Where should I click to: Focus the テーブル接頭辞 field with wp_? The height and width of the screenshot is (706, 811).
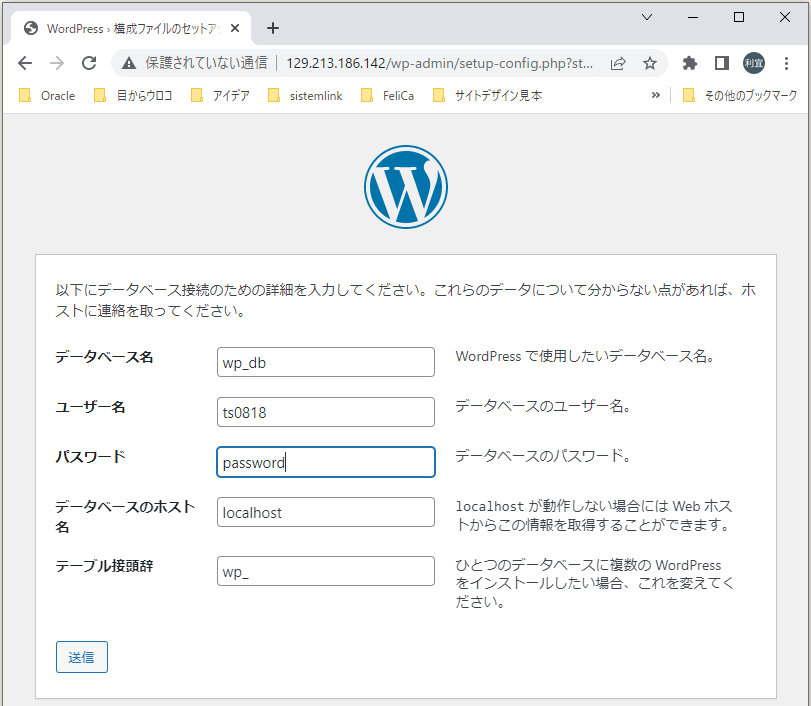(x=326, y=571)
